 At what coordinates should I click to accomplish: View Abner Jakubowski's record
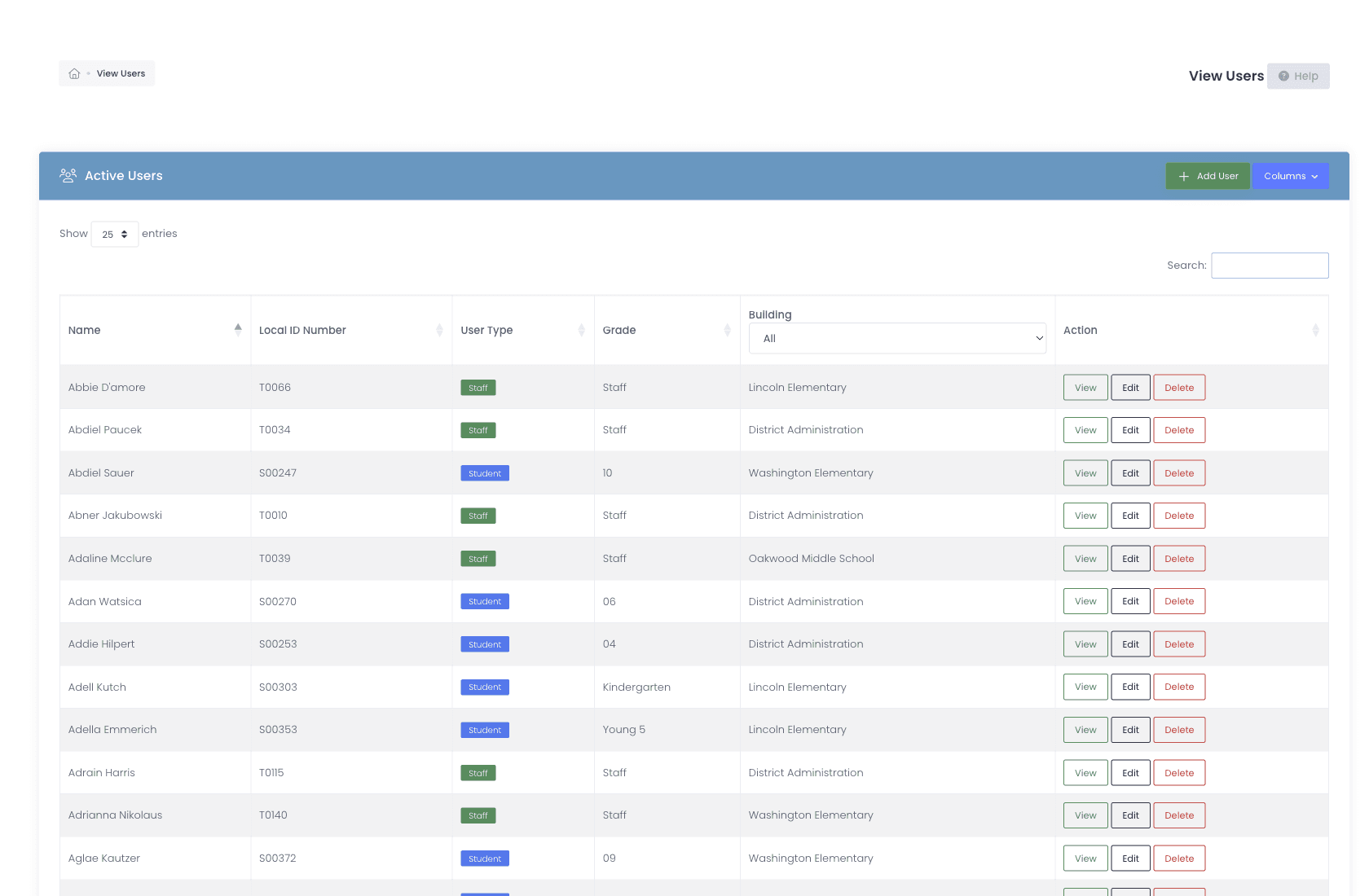click(1085, 516)
